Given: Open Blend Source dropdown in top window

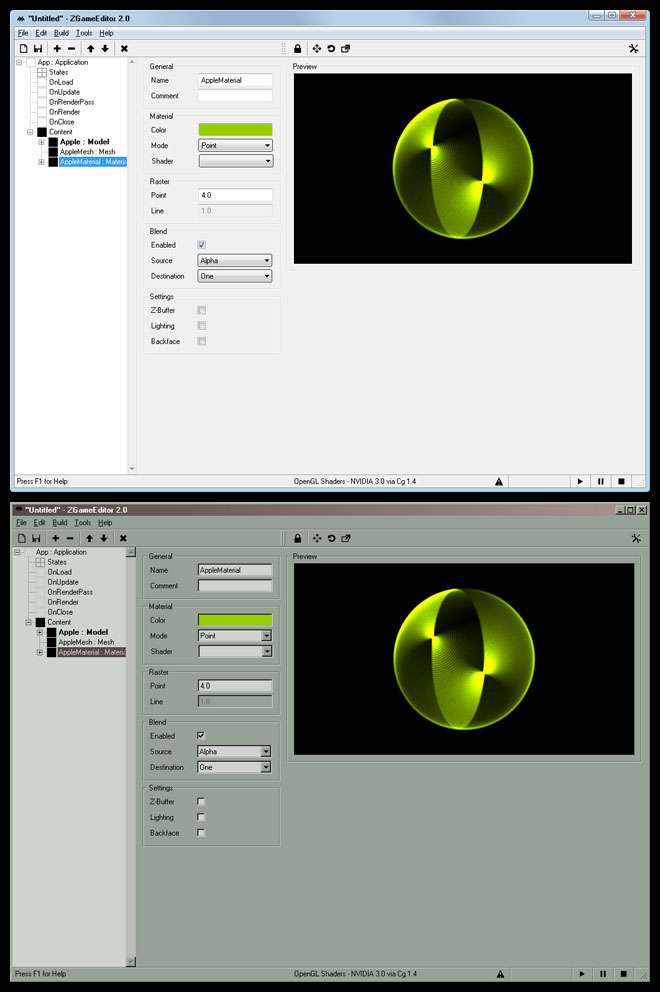Looking at the screenshot, I should (235, 261).
